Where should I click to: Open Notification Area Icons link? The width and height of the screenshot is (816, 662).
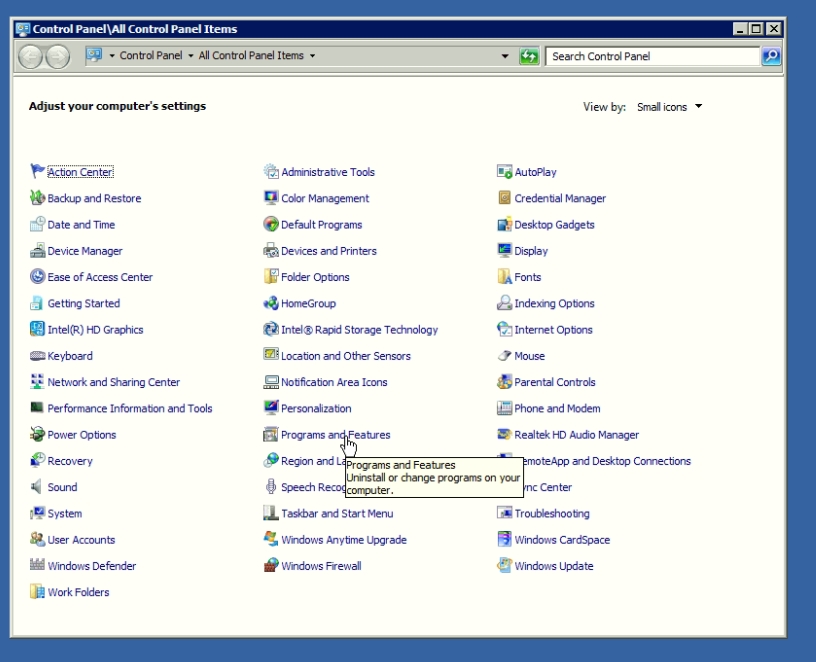point(334,382)
